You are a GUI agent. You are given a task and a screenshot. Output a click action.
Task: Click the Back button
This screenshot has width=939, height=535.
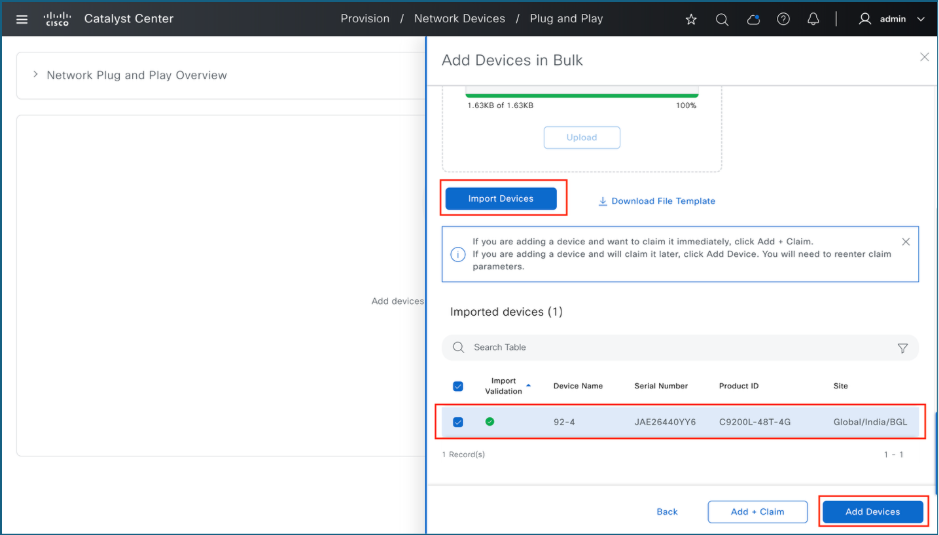[667, 512]
